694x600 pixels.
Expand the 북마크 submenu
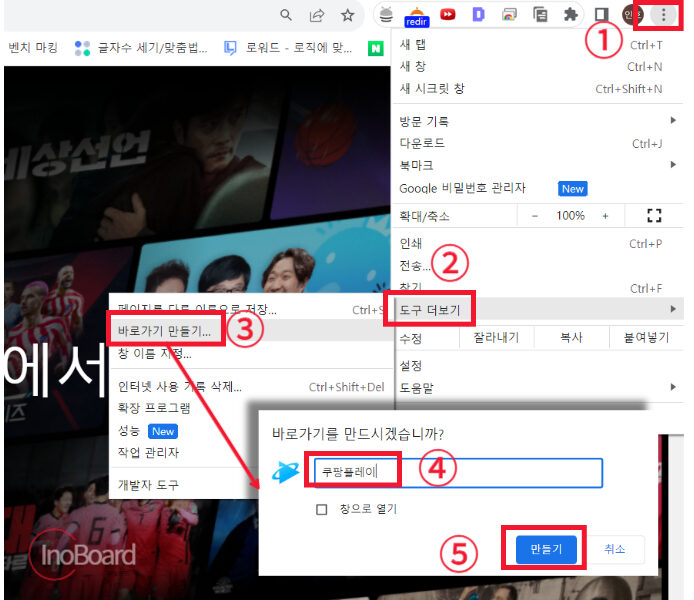538,165
